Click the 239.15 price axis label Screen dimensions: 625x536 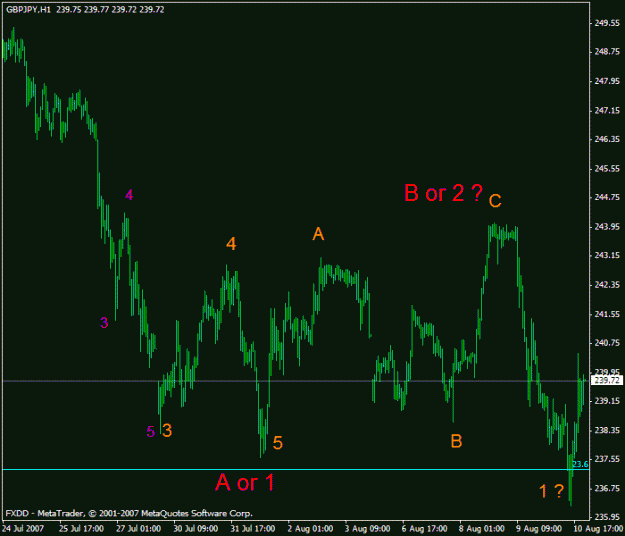click(x=607, y=401)
